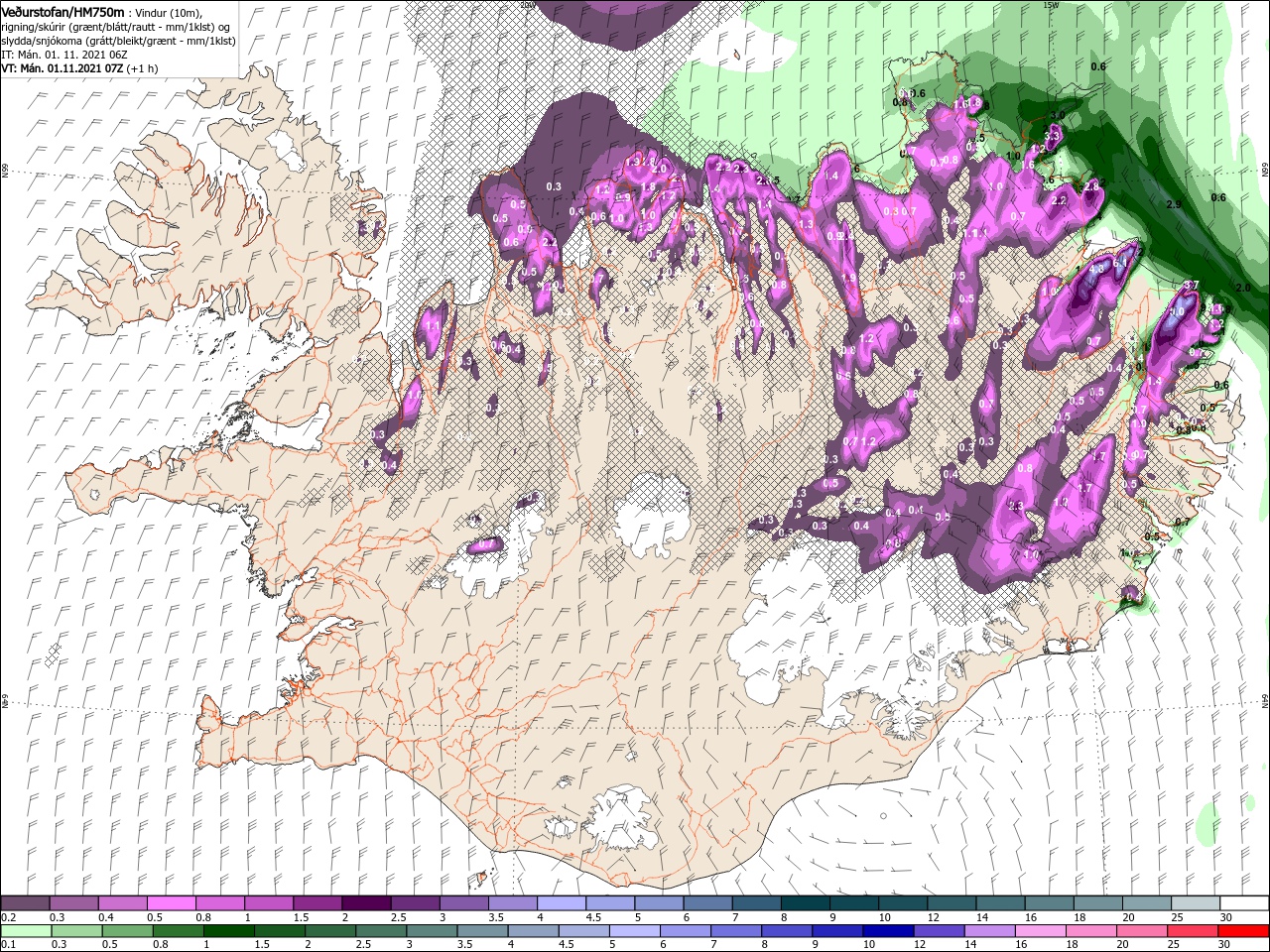Viewport: 1270px width, 952px height.
Task: Pick the upper-row snow swatch labeled 18
Action: click(x=1096, y=903)
